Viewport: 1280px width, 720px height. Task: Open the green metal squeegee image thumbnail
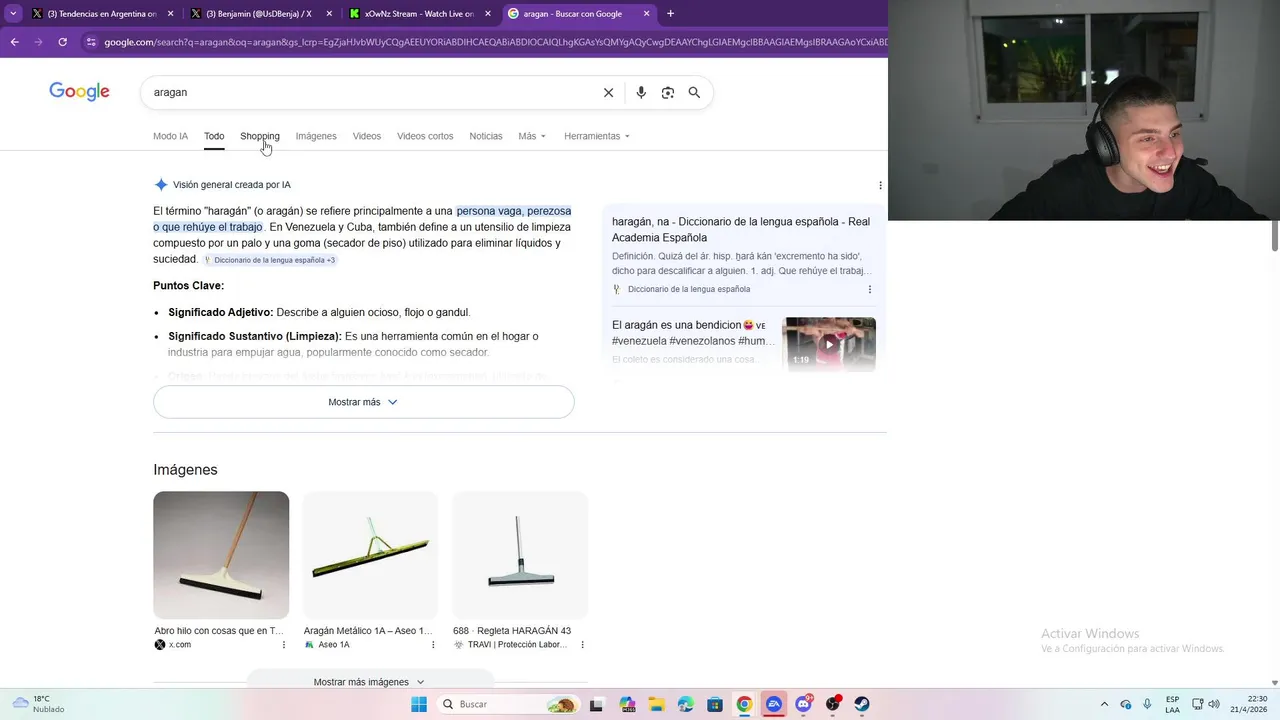coord(370,555)
